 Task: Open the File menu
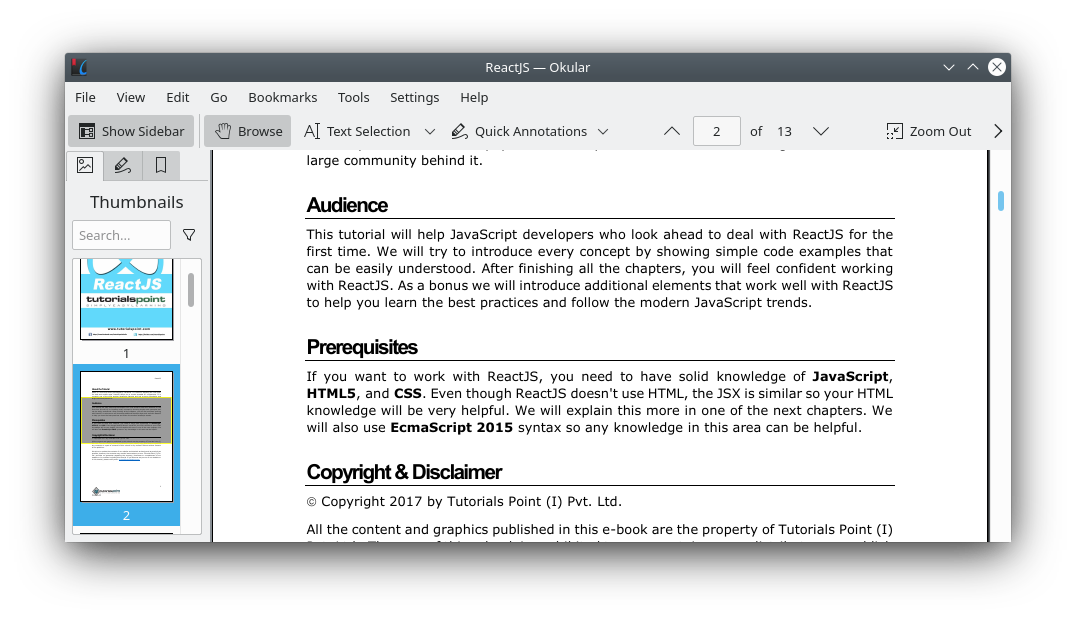coord(85,97)
